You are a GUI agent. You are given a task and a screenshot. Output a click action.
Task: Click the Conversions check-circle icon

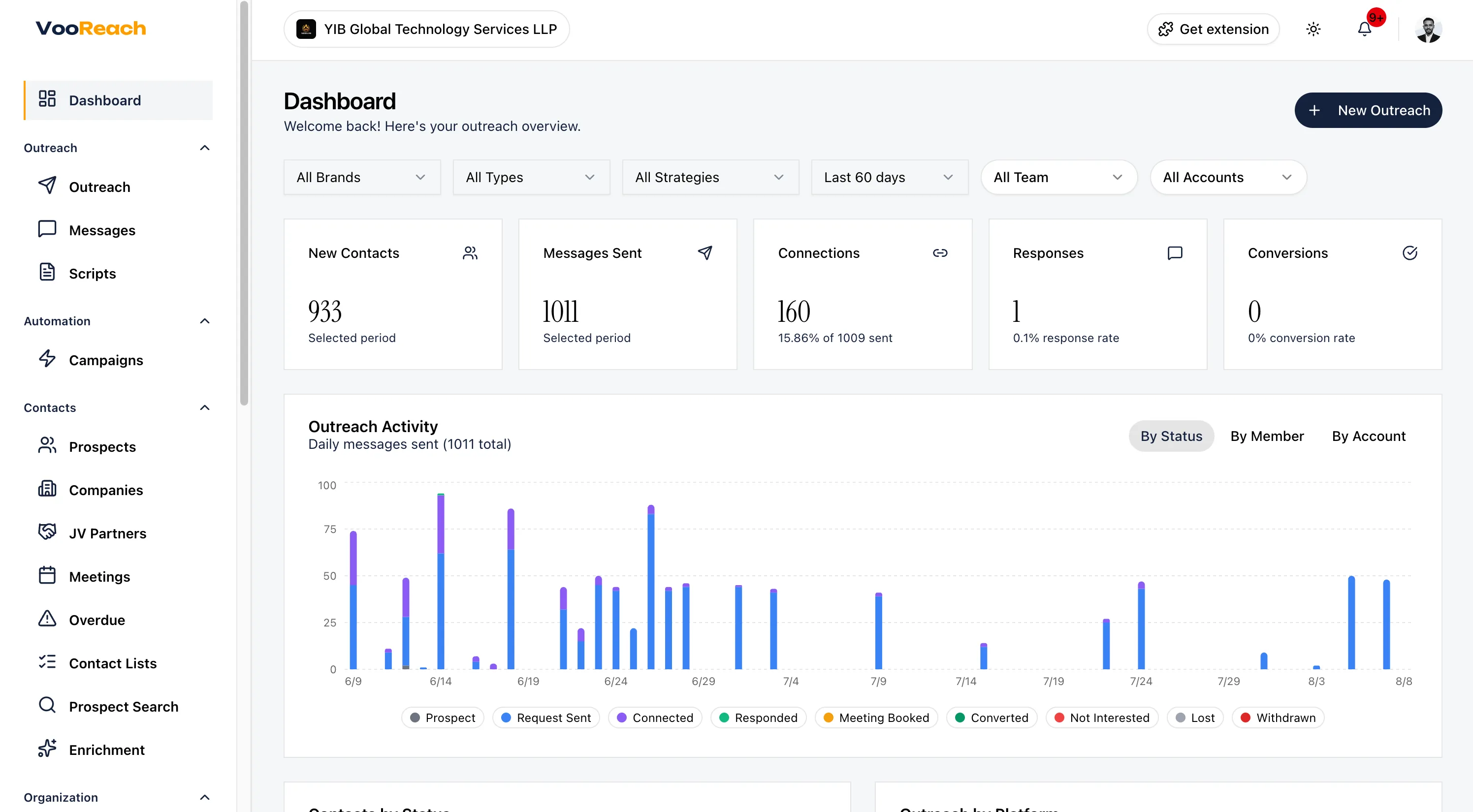point(1410,253)
